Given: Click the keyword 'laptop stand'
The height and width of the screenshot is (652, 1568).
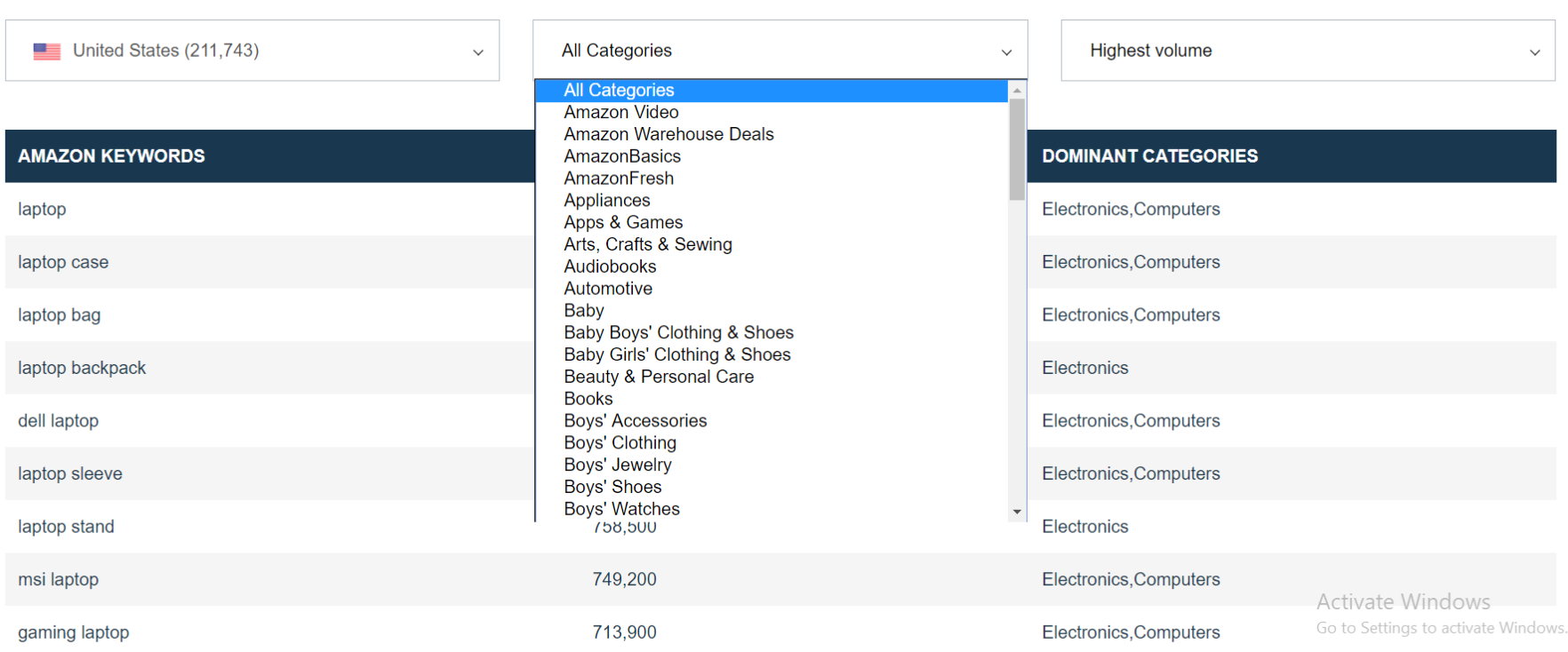Looking at the screenshot, I should [66, 527].
